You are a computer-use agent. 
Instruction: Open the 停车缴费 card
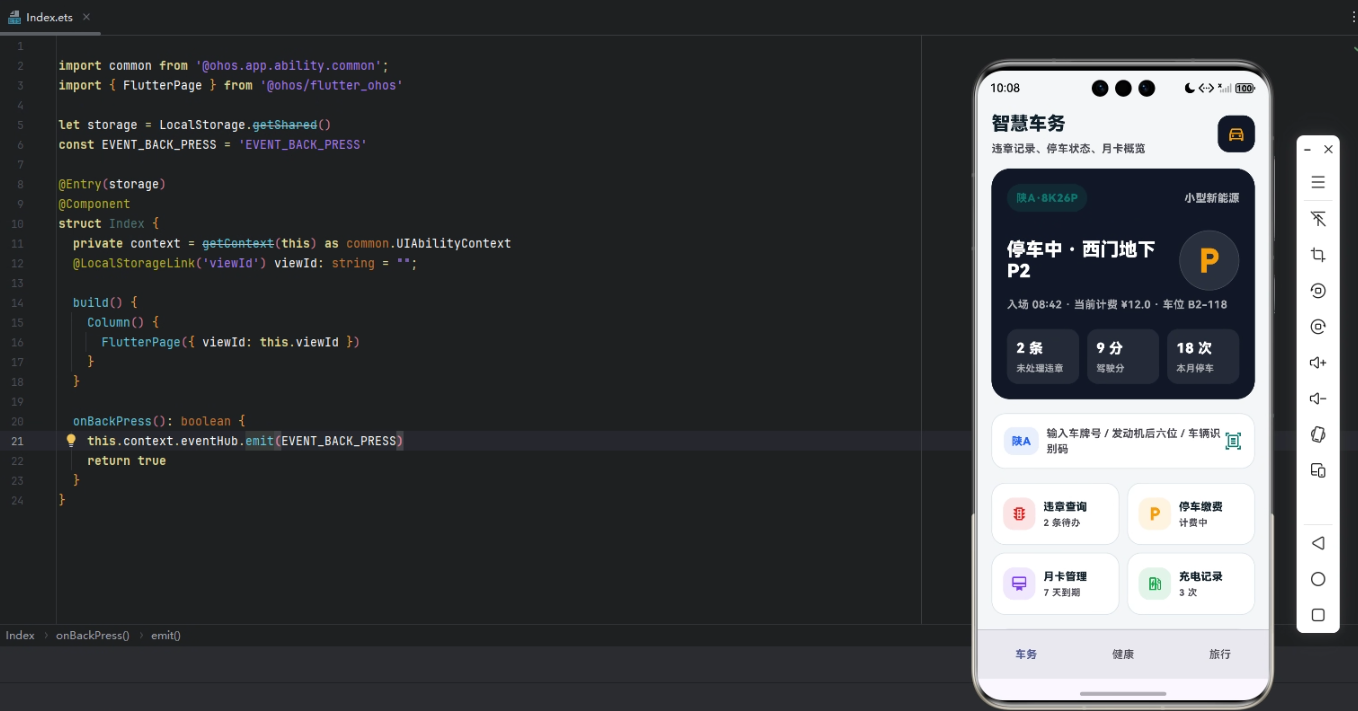1190,514
